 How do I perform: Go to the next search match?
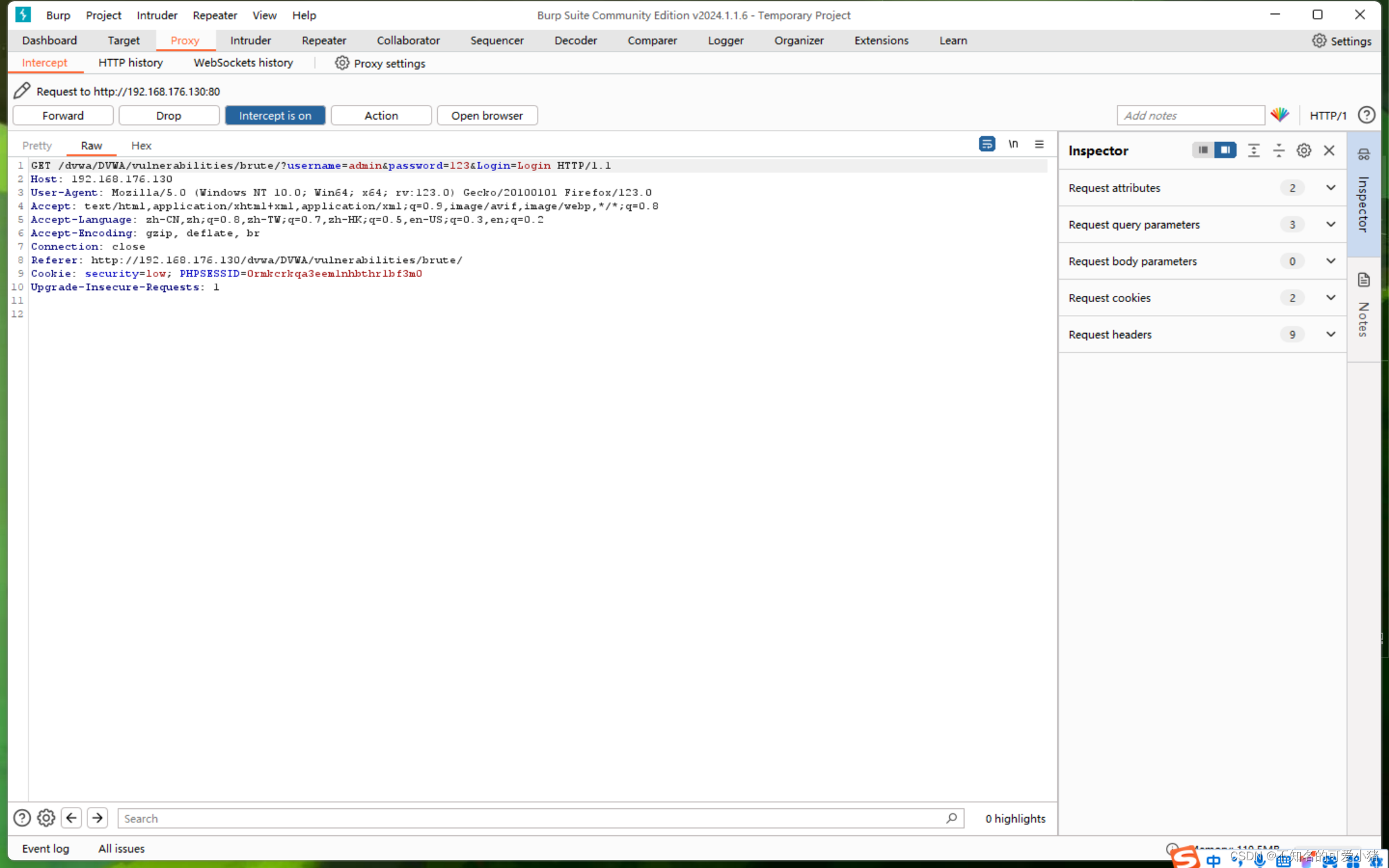[97, 818]
